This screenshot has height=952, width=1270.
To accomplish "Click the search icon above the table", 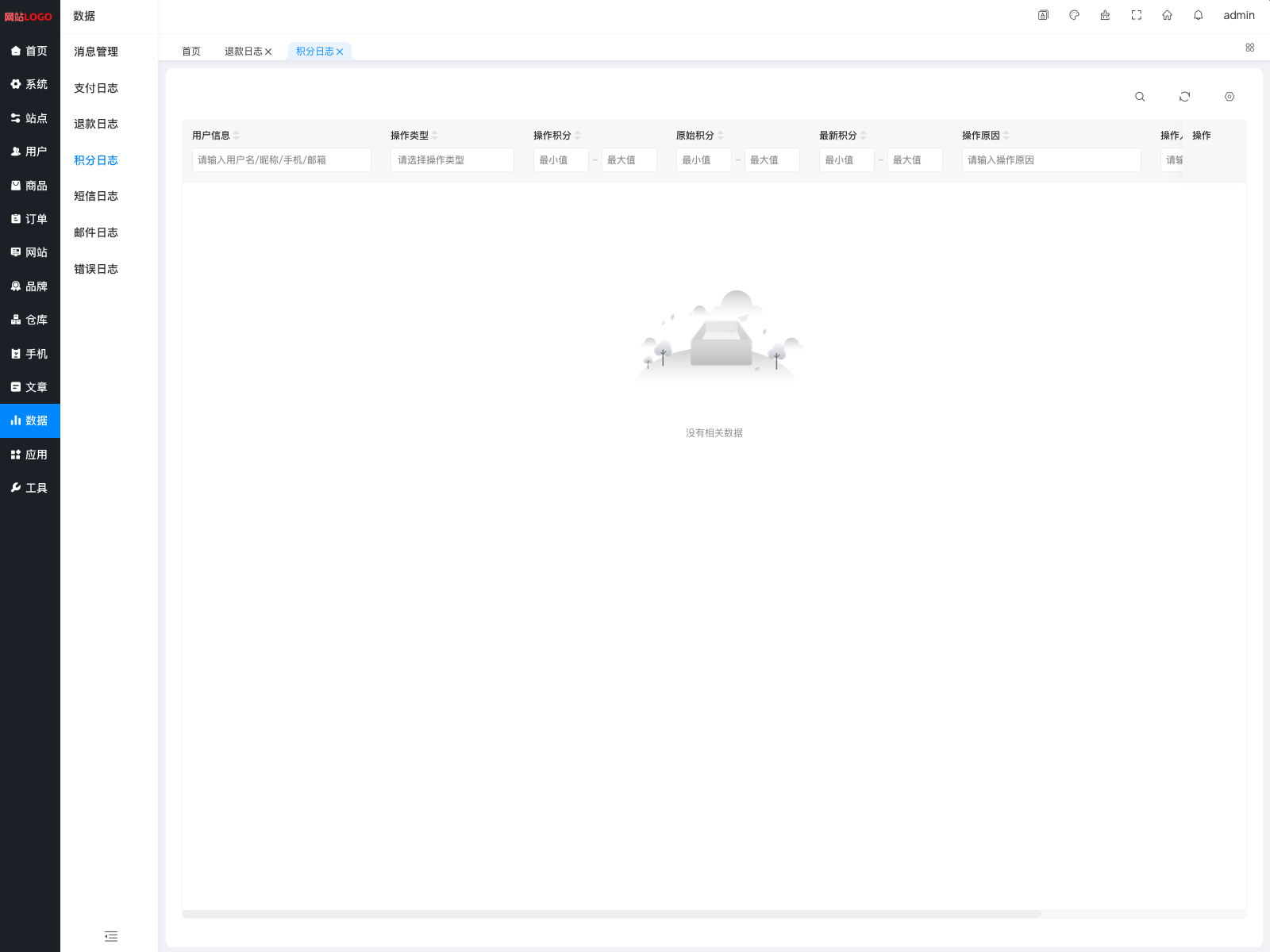I will click(x=1140, y=97).
